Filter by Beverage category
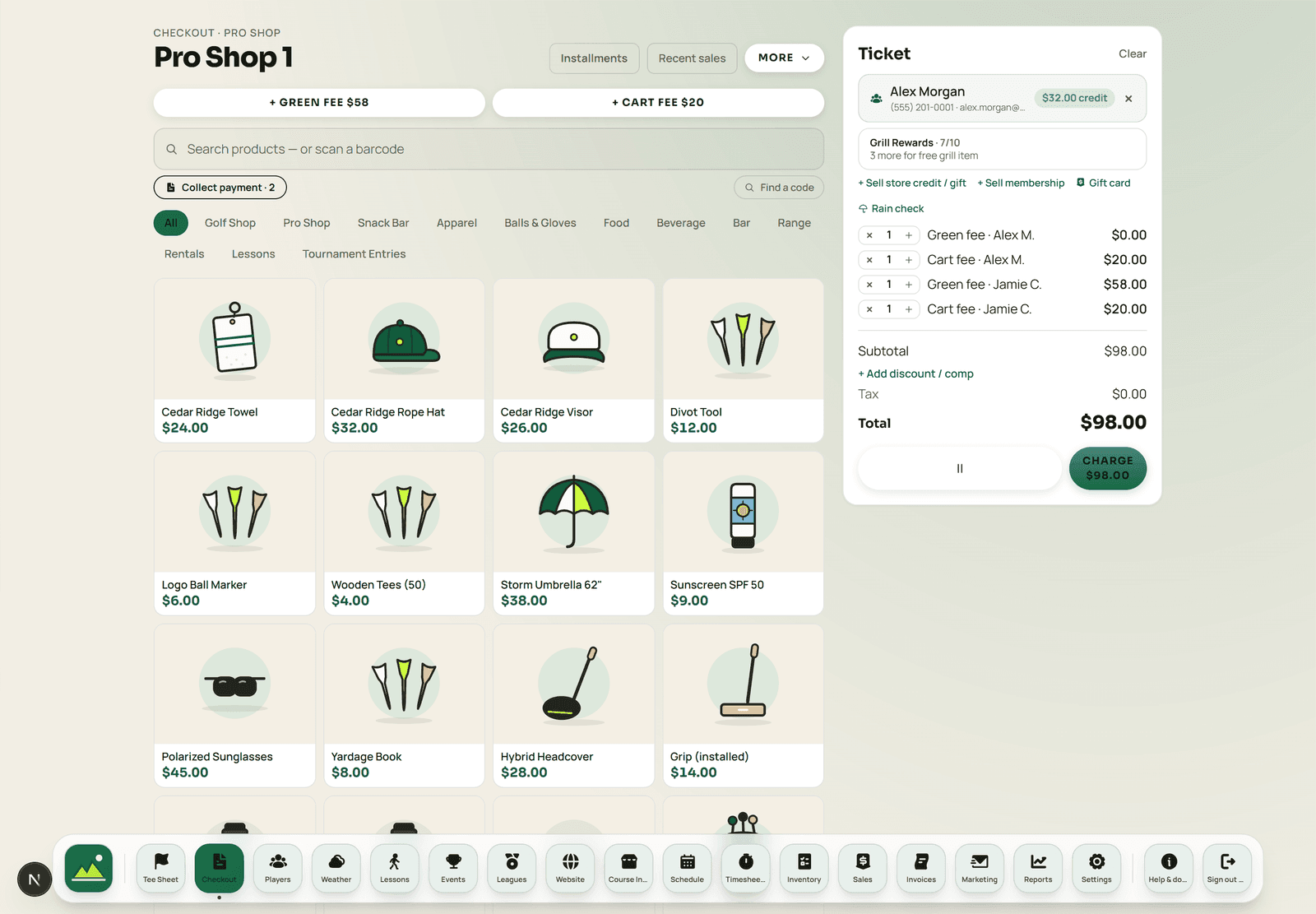The height and width of the screenshot is (914, 1316). [x=681, y=223]
